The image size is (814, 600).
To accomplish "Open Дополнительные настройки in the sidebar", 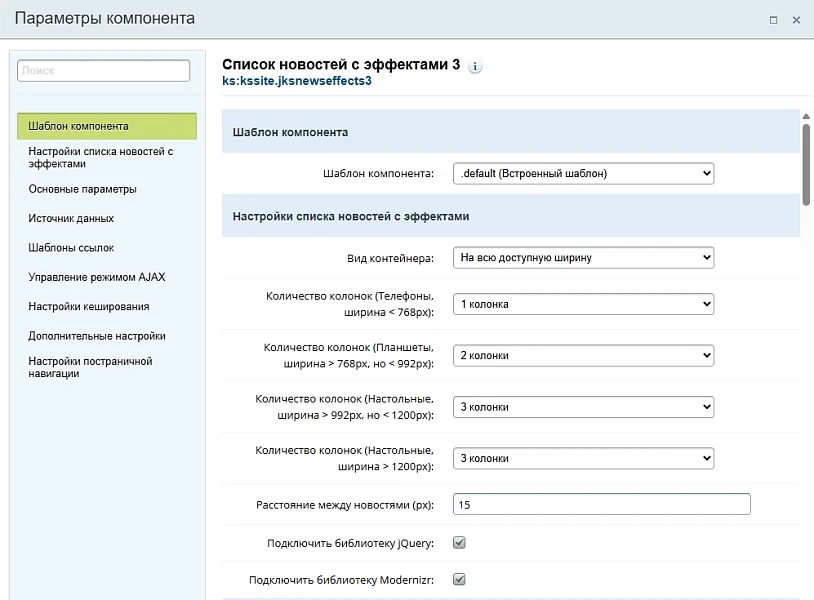I will coord(97,336).
